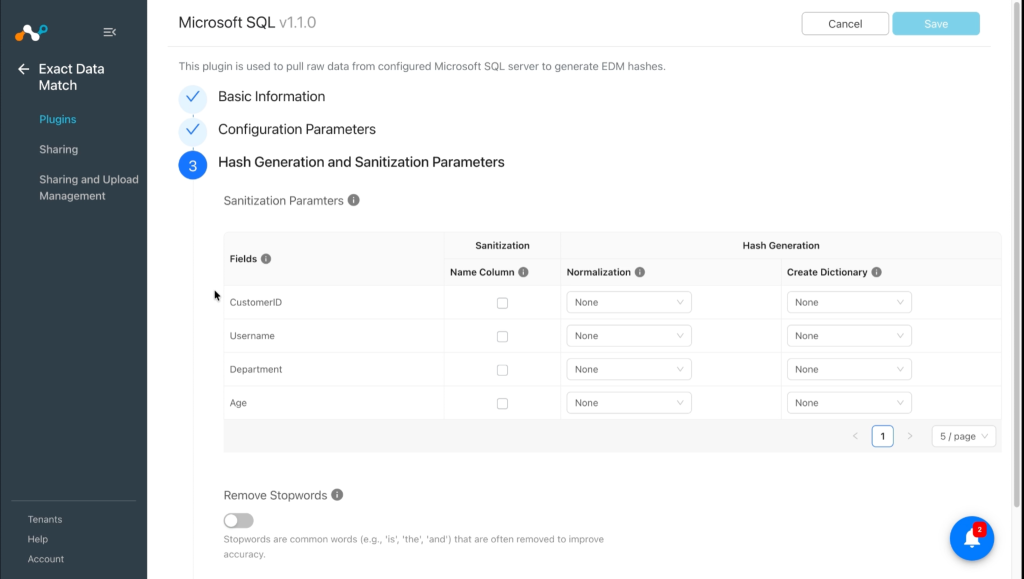Screen dimensions: 1024x579
Task: Click the Hash Generation and Sanitization Parameters heading
Action: 361,162
